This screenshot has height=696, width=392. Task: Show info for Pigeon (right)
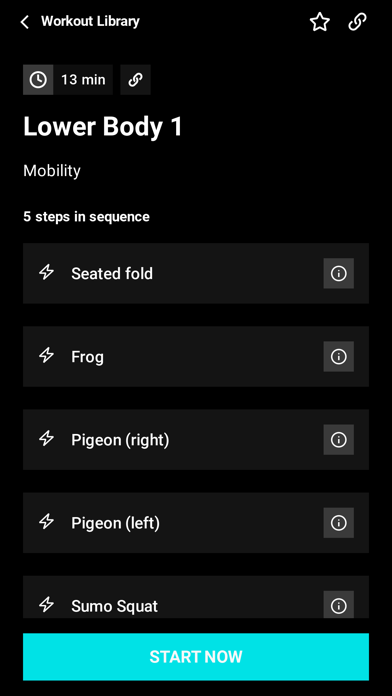click(339, 439)
